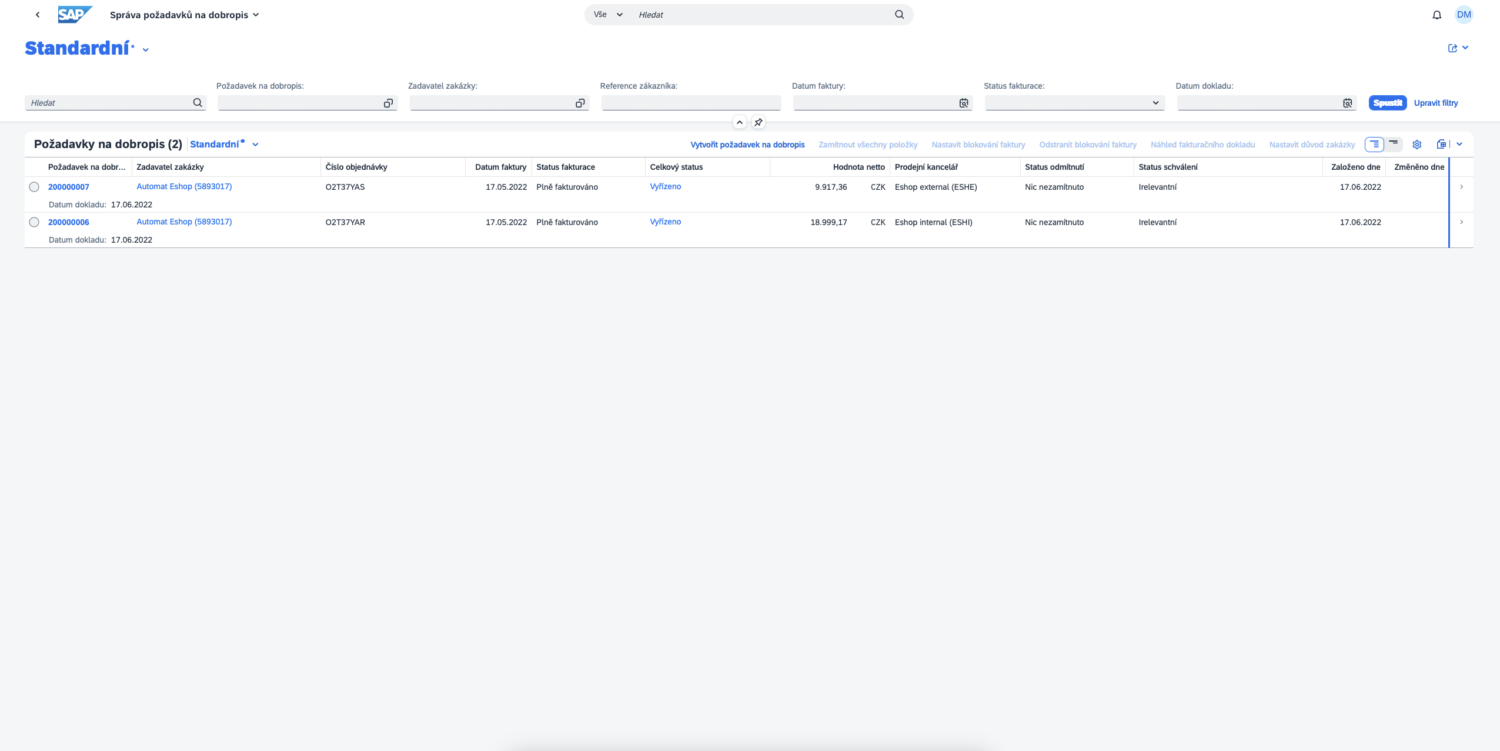Expand the Status fakturace dropdown

pos(1156,103)
